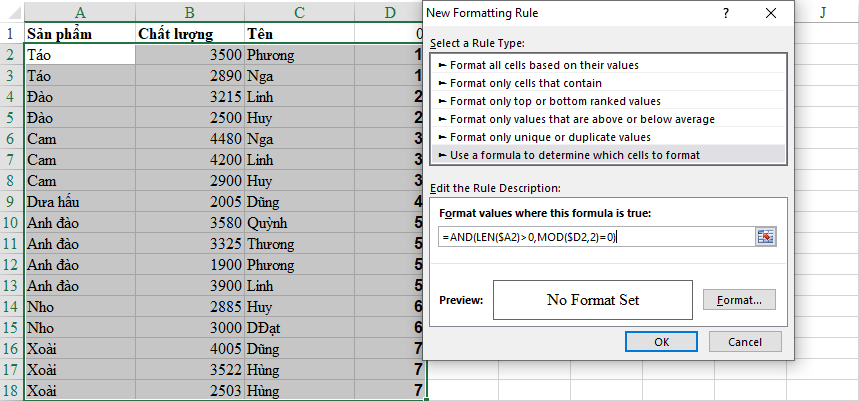Screen dimensions: 859x401
Task: Click cell with value 4480
Action: (x=190, y=139)
